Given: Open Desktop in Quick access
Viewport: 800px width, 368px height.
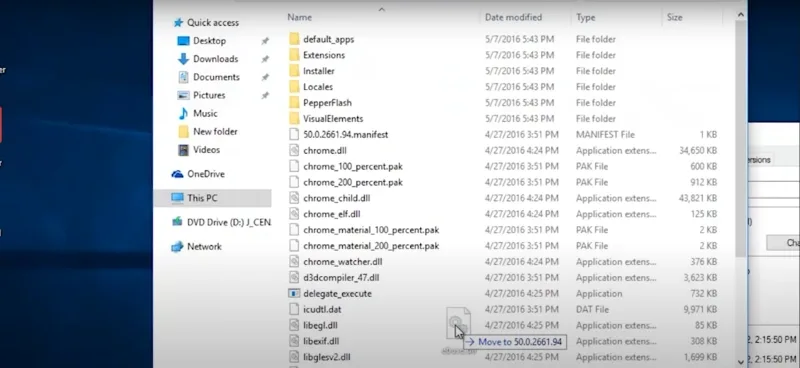Looking at the screenshot, I should [x=209, y=41].
